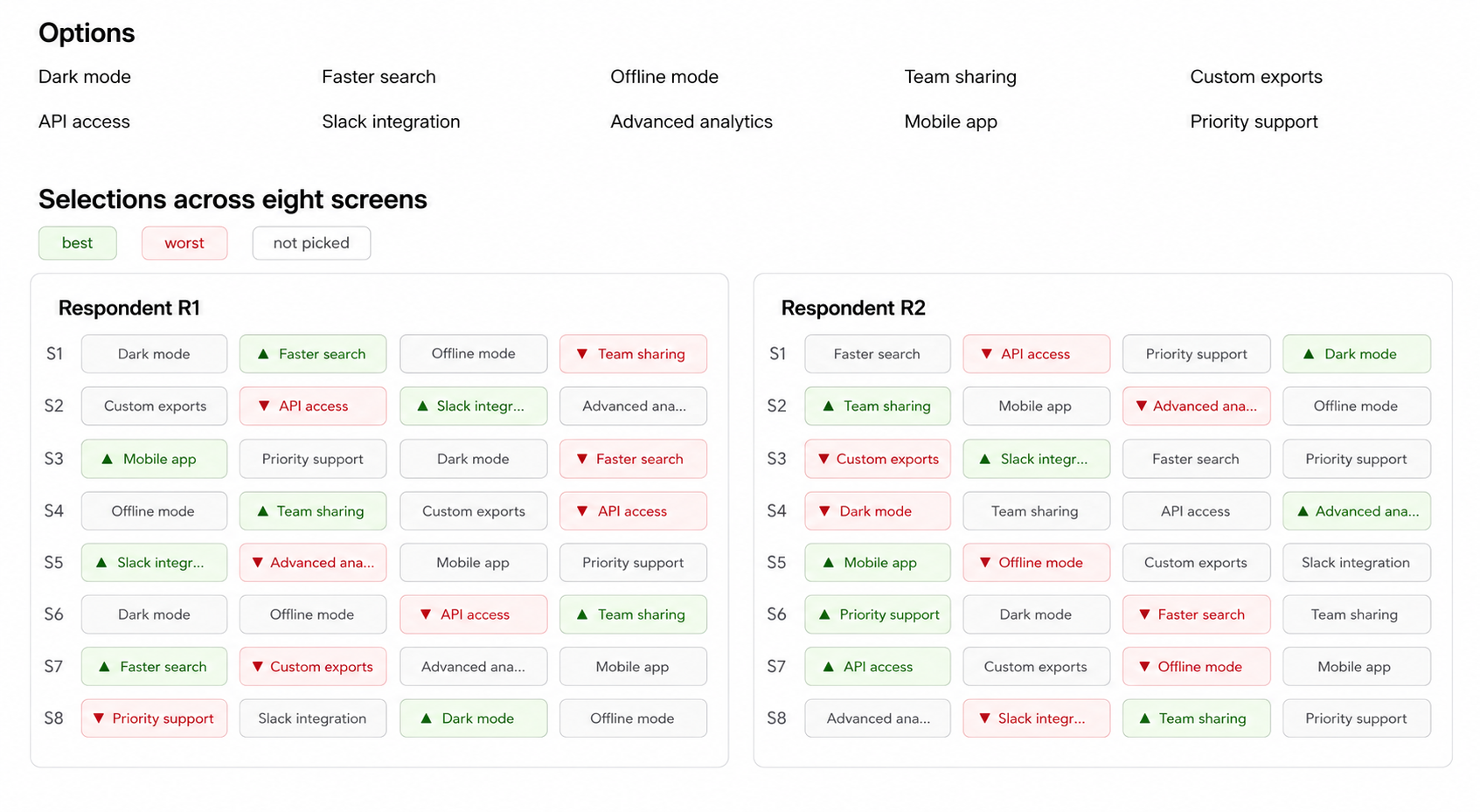Click the 'not picked' legend chip
The width and height of the screenshot is (1480, 812).
(x=311, y=243)
